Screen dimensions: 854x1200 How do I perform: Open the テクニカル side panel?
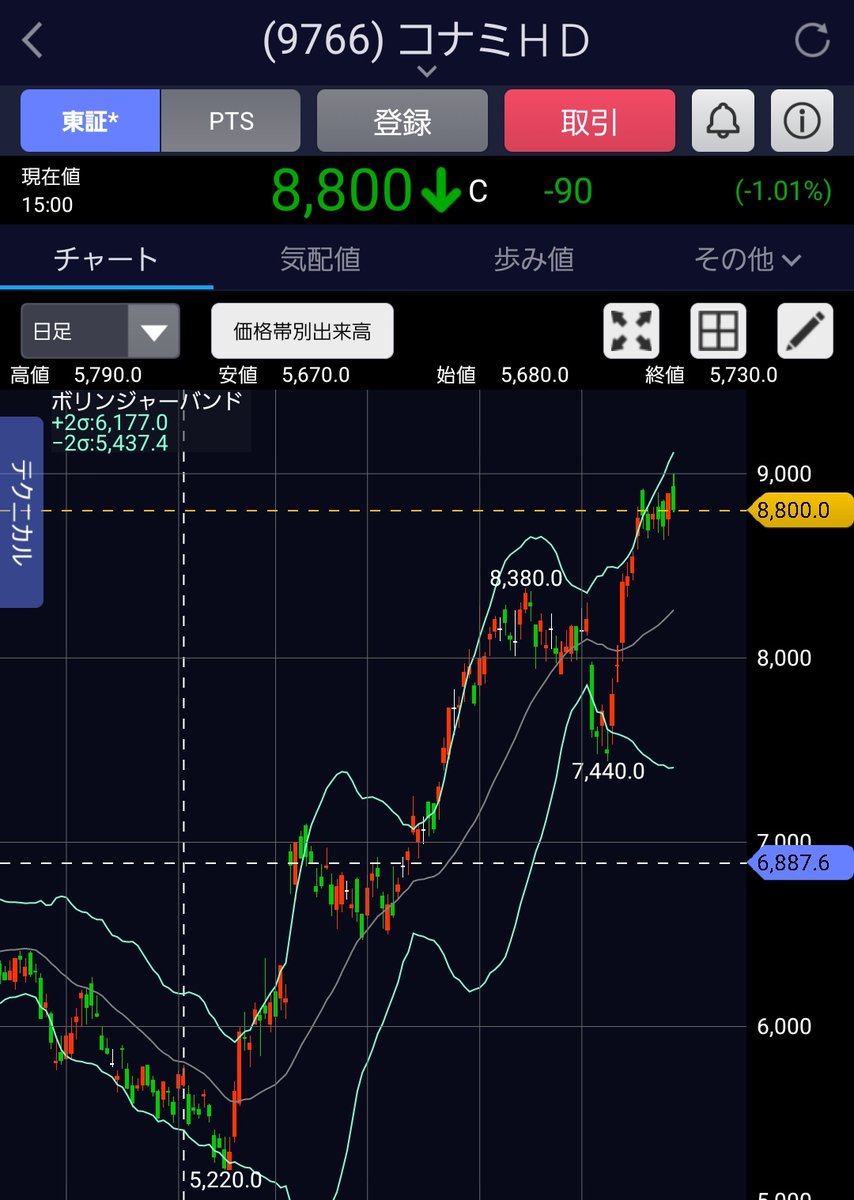(21, 512)
